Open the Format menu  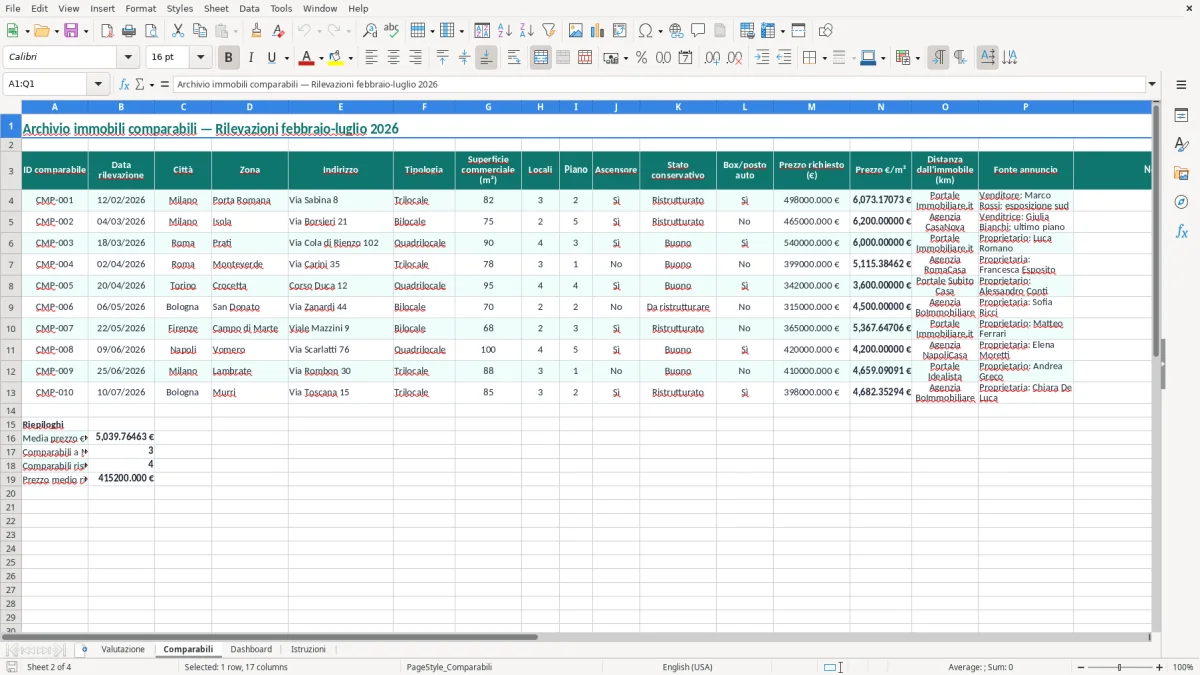[140, 8]
